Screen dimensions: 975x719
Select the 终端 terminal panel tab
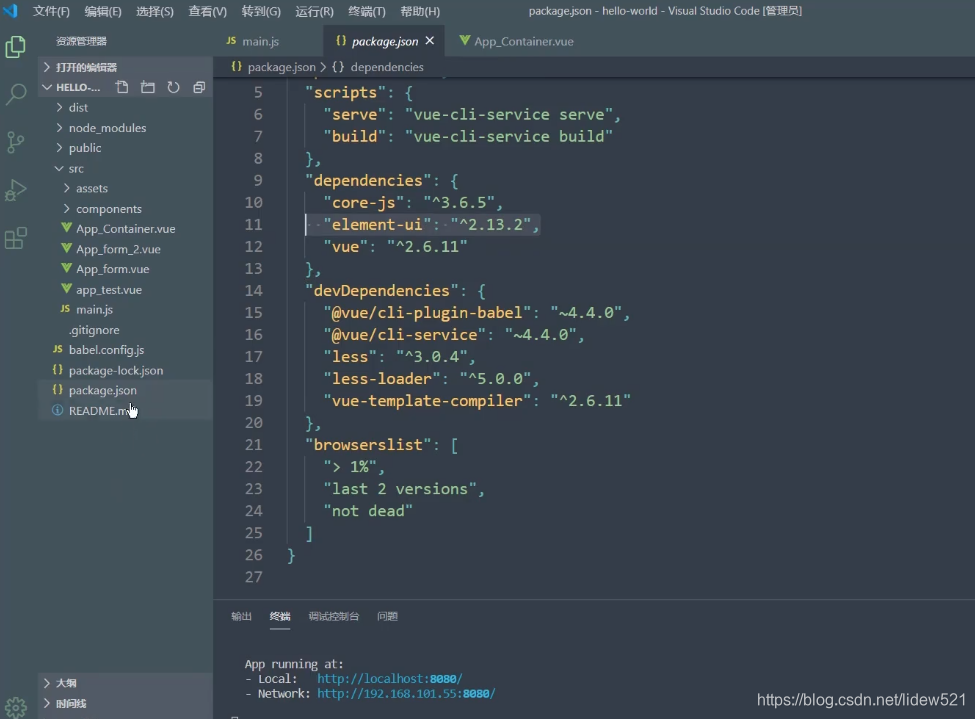280,616
